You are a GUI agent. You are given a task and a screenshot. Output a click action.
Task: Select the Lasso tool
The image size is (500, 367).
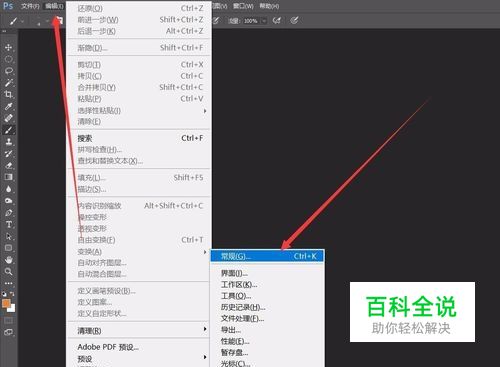(x=9, y=71)
